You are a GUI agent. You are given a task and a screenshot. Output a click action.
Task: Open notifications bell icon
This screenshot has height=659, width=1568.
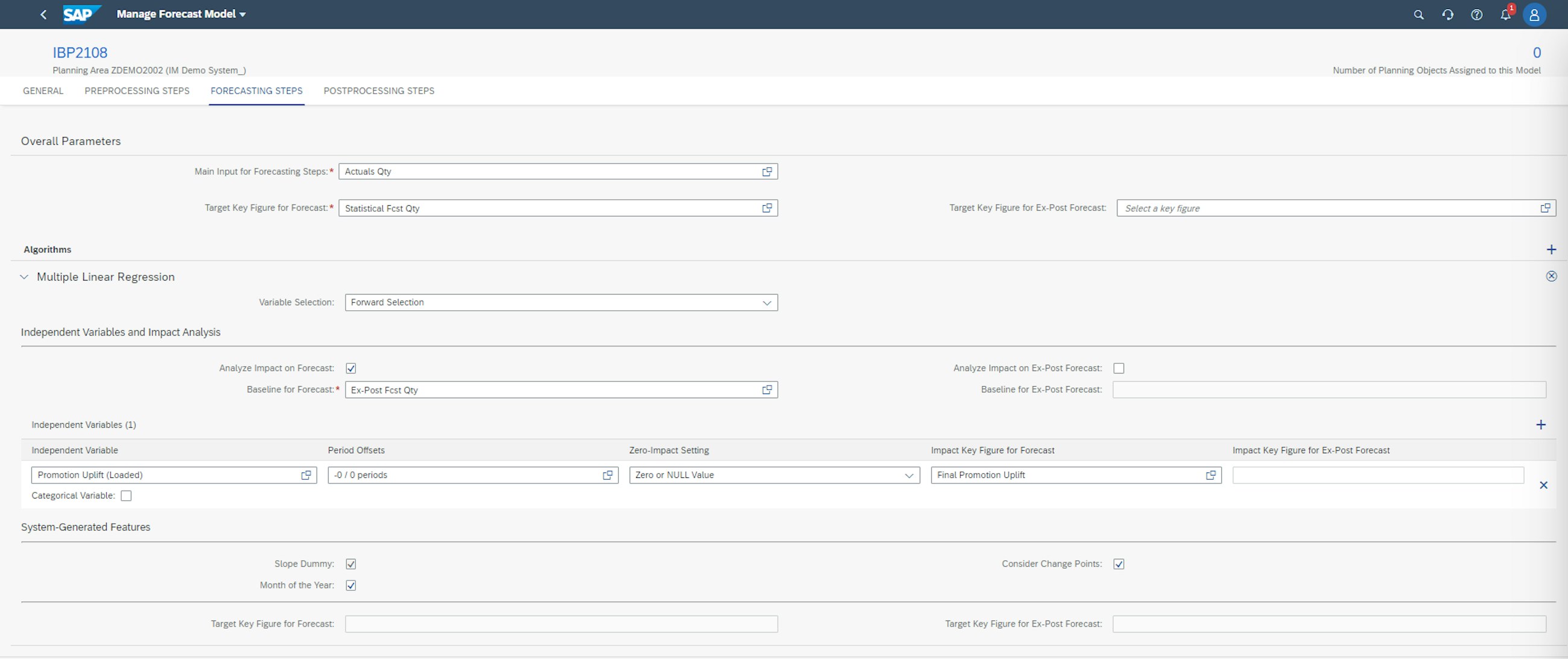click(1505, 14)
